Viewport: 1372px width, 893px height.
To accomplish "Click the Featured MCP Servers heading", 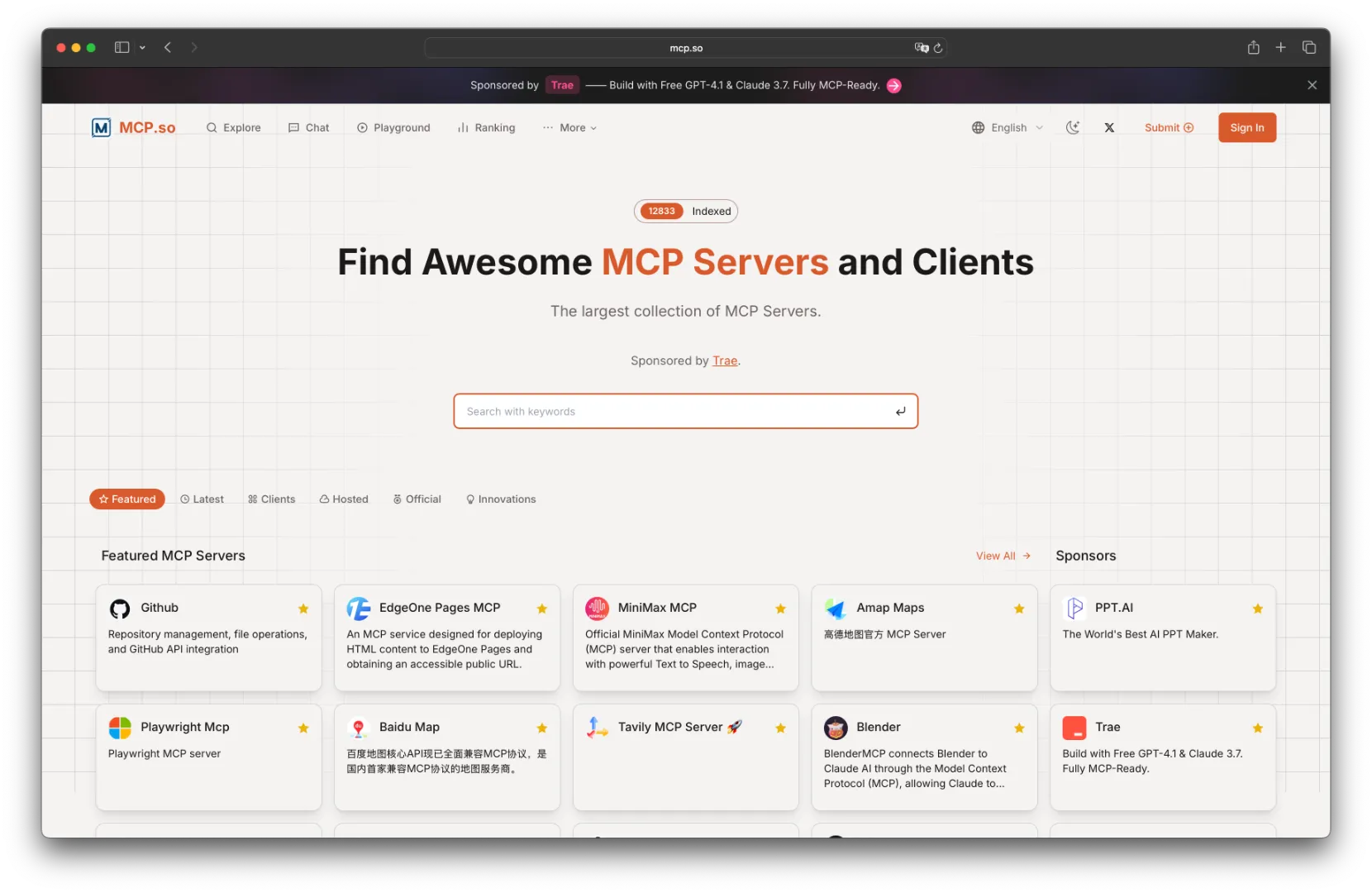I will point(174,556).
